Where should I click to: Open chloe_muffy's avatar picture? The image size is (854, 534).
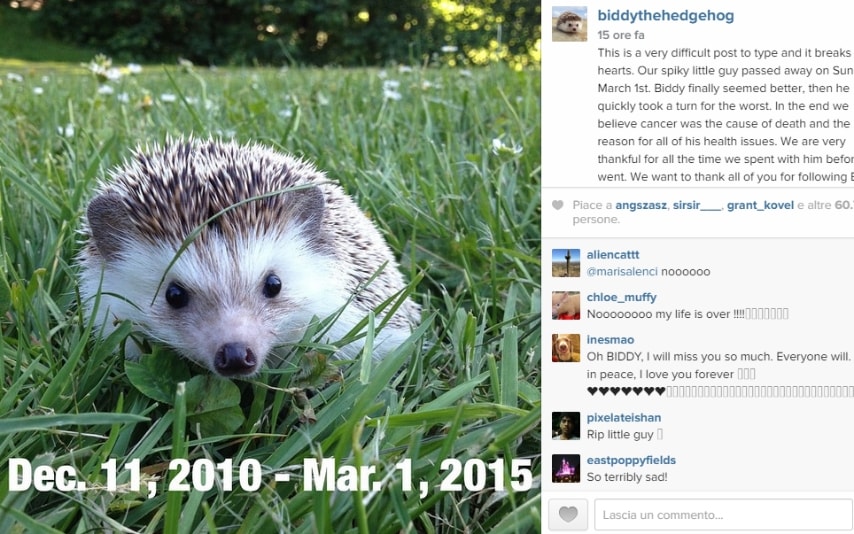[566, 305]
